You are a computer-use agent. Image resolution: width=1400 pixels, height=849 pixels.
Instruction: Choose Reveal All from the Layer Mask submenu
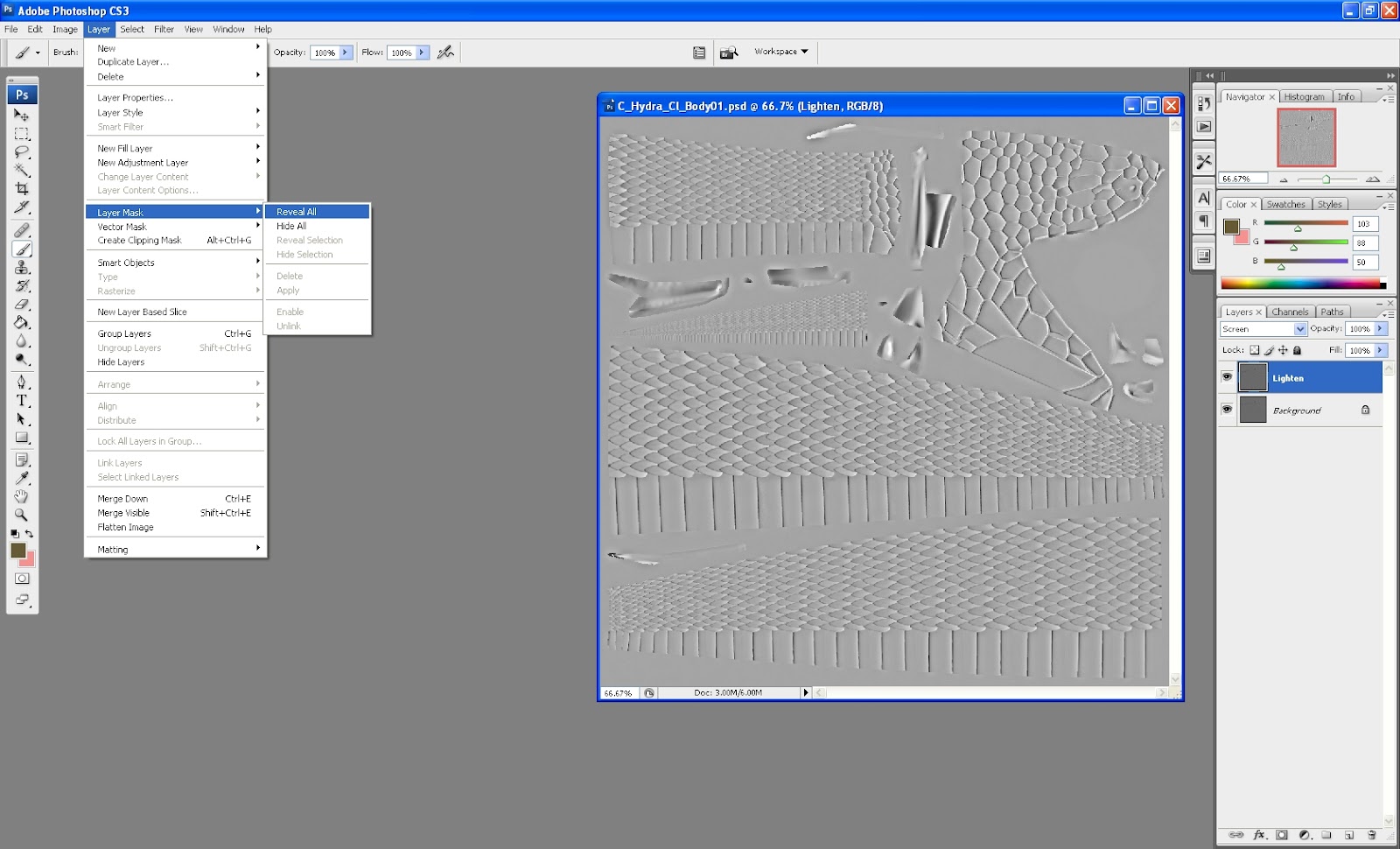point(297,211)
